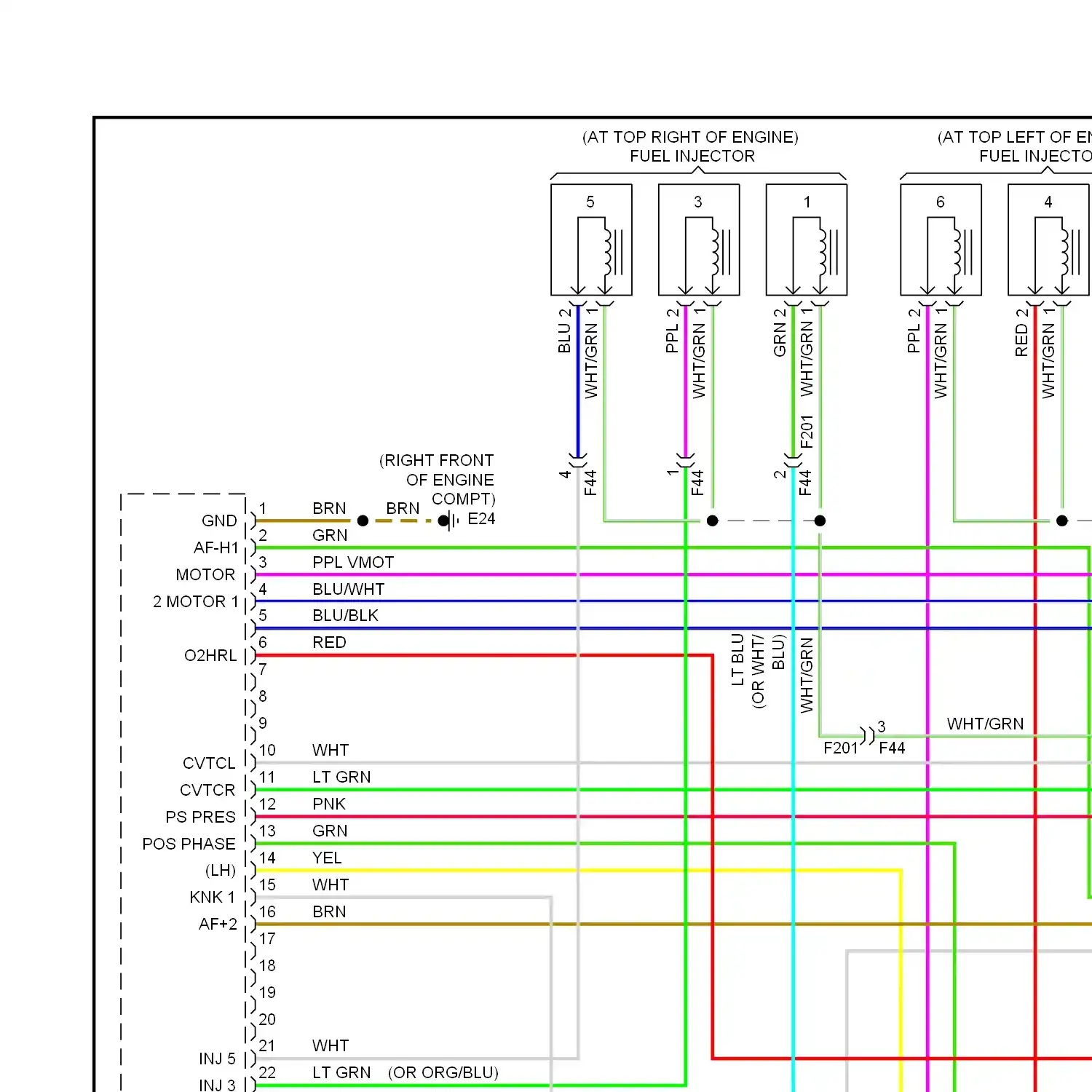Screen dimensions: 1092x1092
Task: Click the "PS PRES" pin name
Action: [x=201, y=817]
